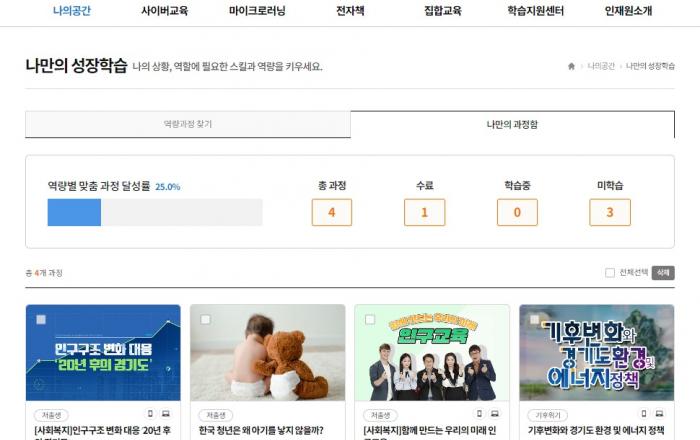Click mobile icon on 함께 만드는 우리의 미래 card
This screenshot has height=440, width=700.
pyautogui.click(x=479, y=414)
